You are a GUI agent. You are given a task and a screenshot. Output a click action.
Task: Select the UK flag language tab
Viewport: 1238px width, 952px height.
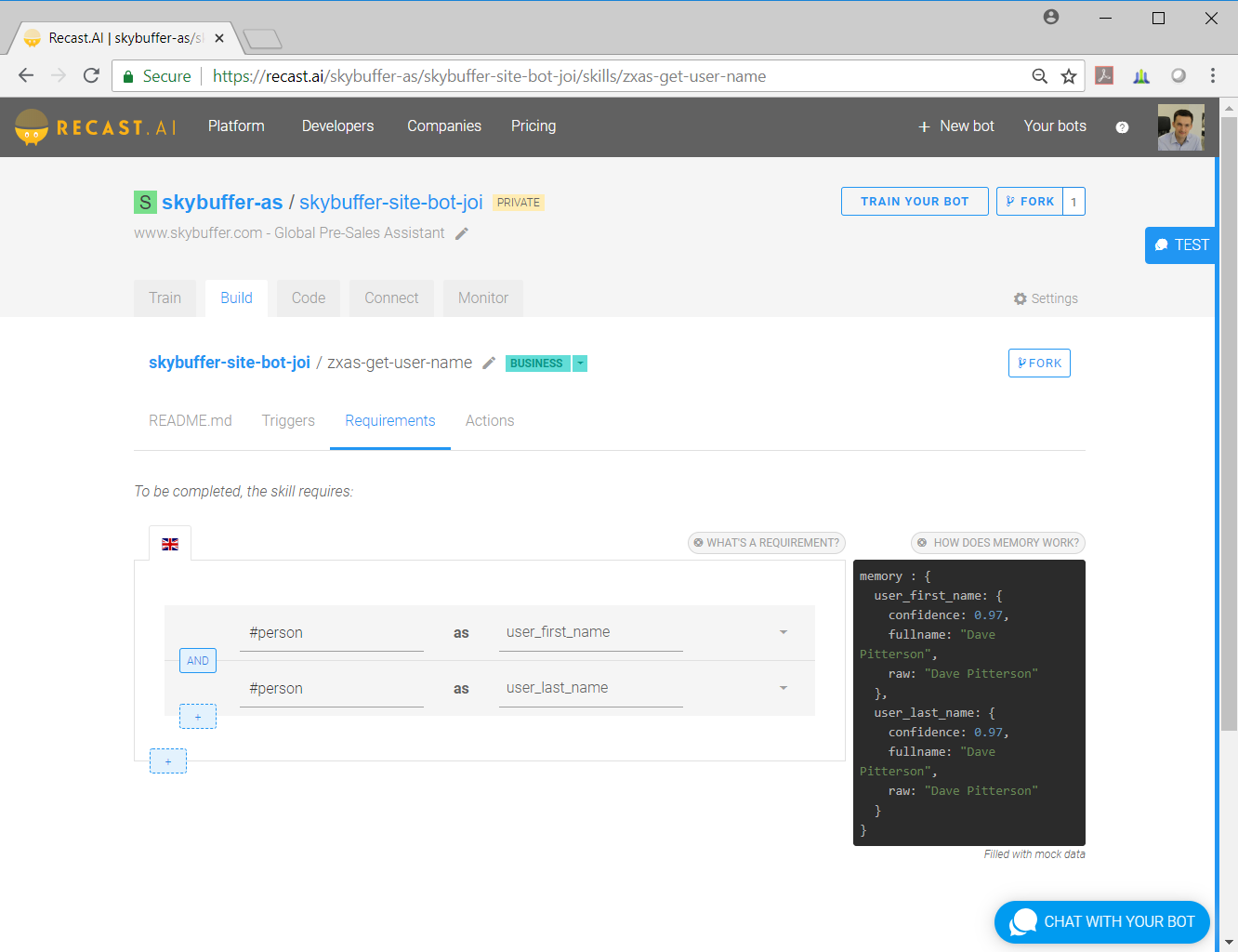pos(170,544)
